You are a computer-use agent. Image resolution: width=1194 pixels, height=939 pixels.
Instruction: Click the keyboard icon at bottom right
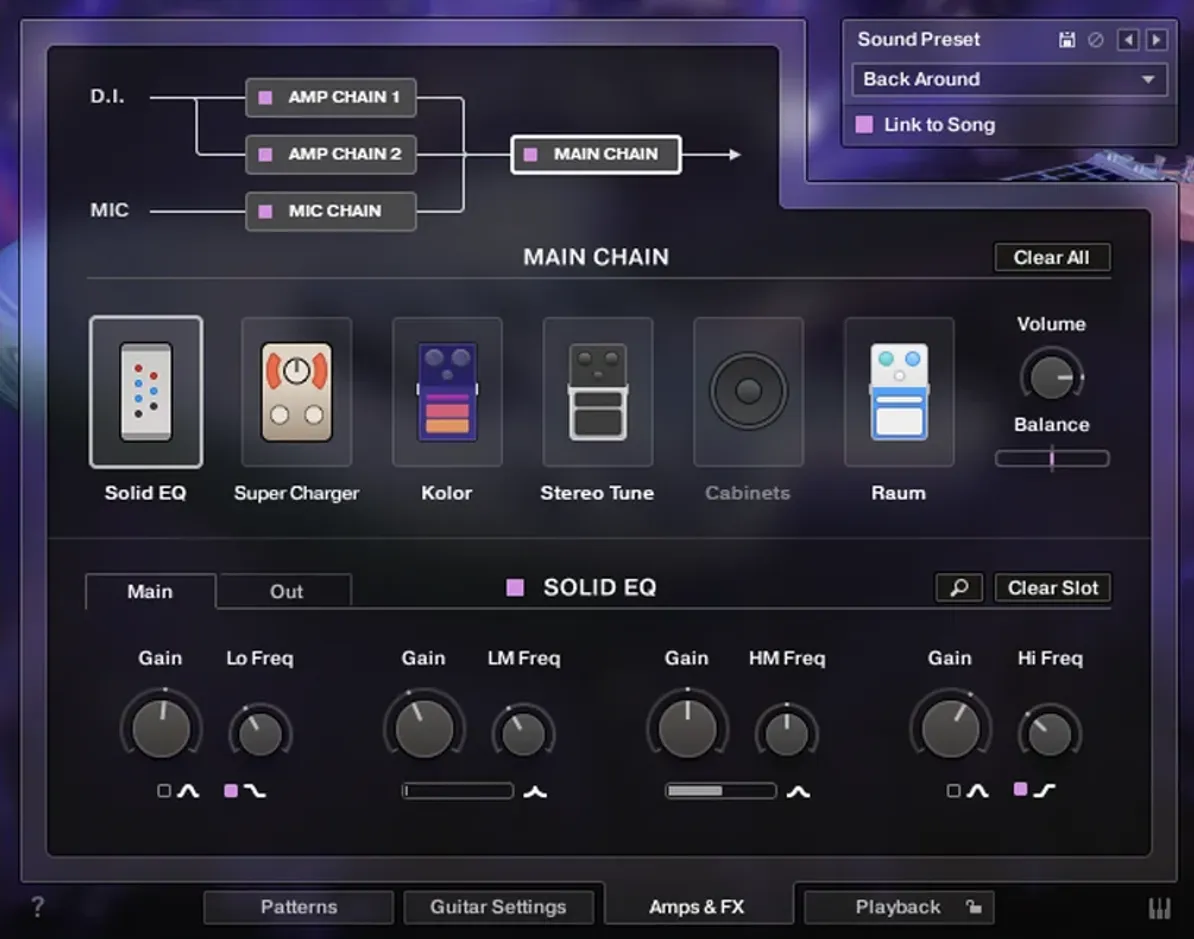click(1159, 908)
